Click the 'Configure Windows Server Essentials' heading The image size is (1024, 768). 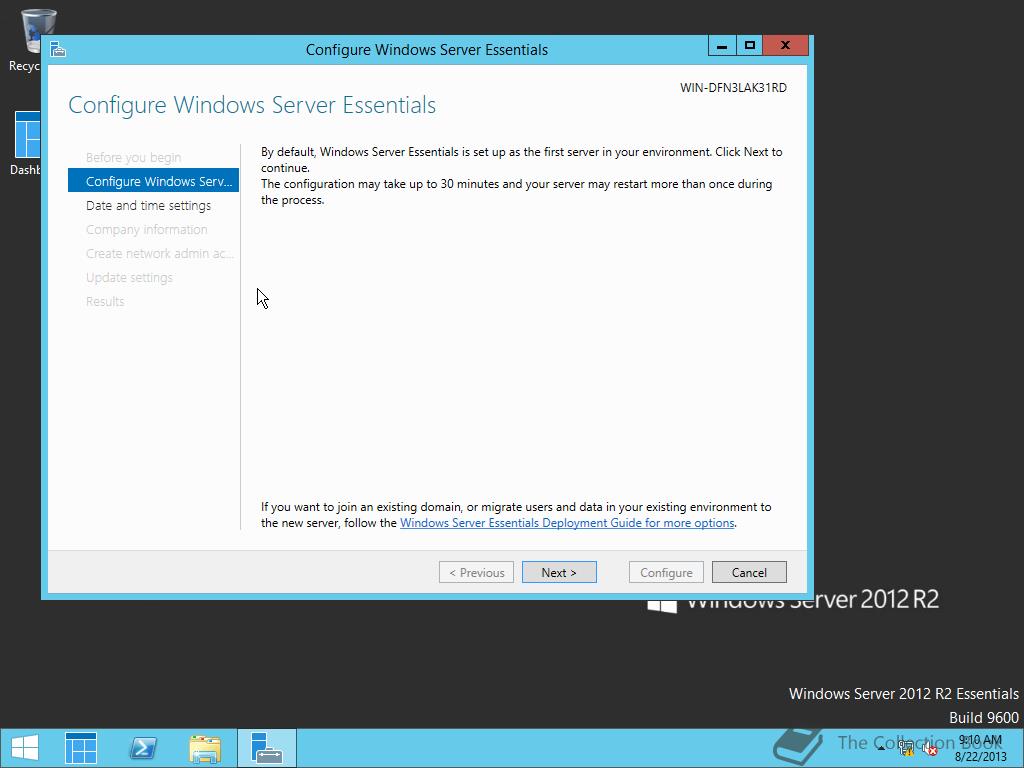pyautogui.click(x=252, y=105)
